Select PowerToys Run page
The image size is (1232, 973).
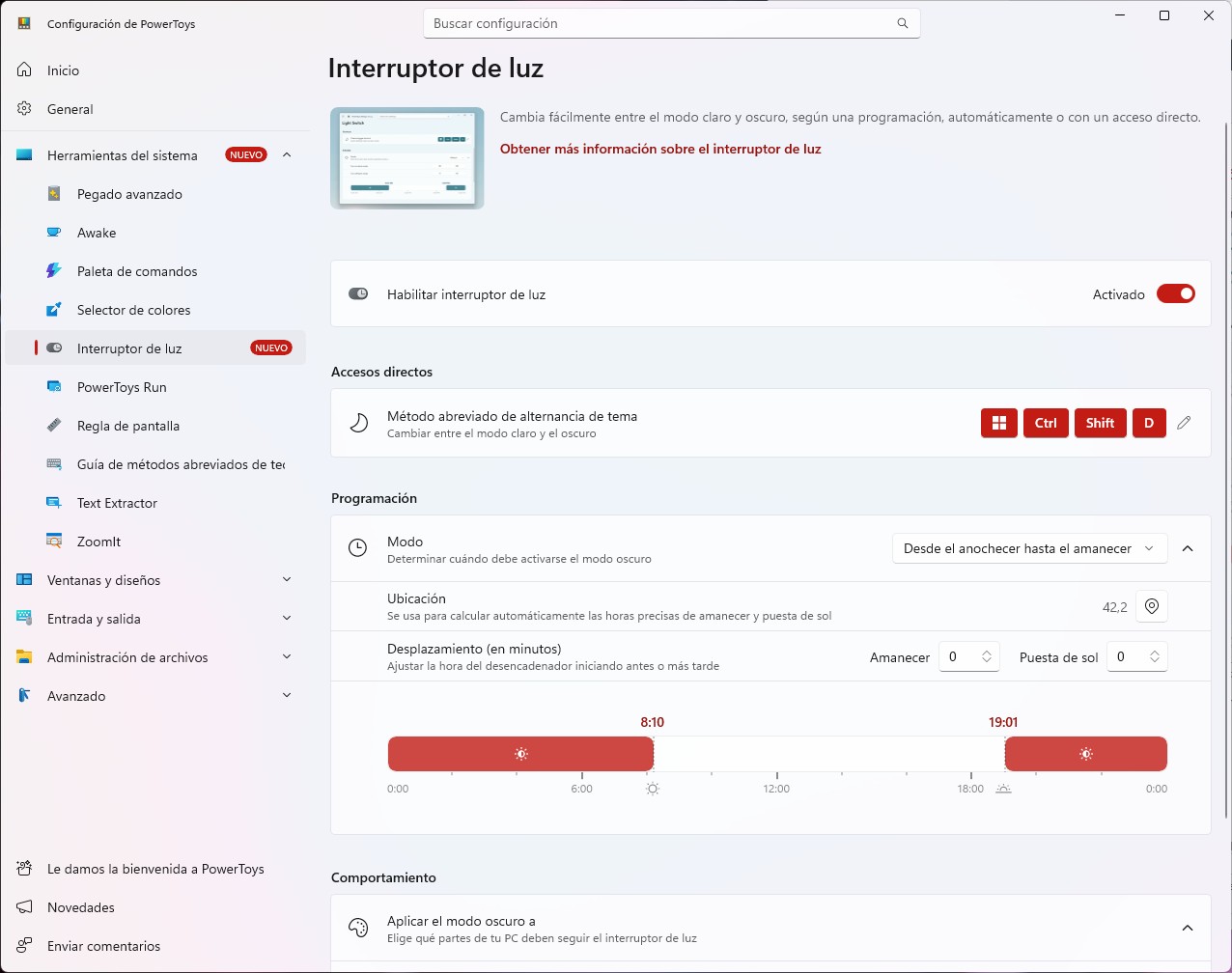point(154,387)
